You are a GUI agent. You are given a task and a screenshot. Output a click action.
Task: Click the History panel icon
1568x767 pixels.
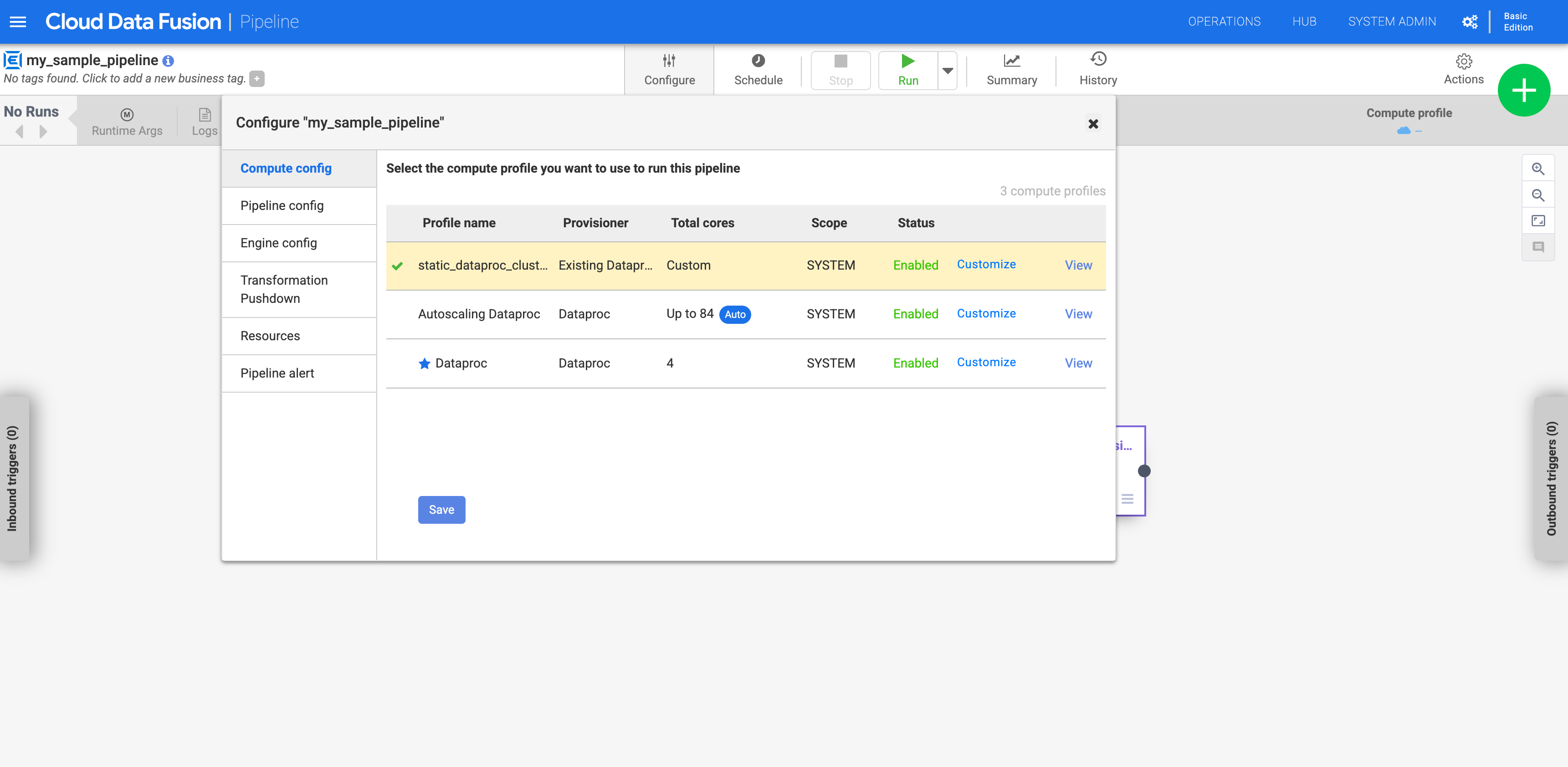1098,68
